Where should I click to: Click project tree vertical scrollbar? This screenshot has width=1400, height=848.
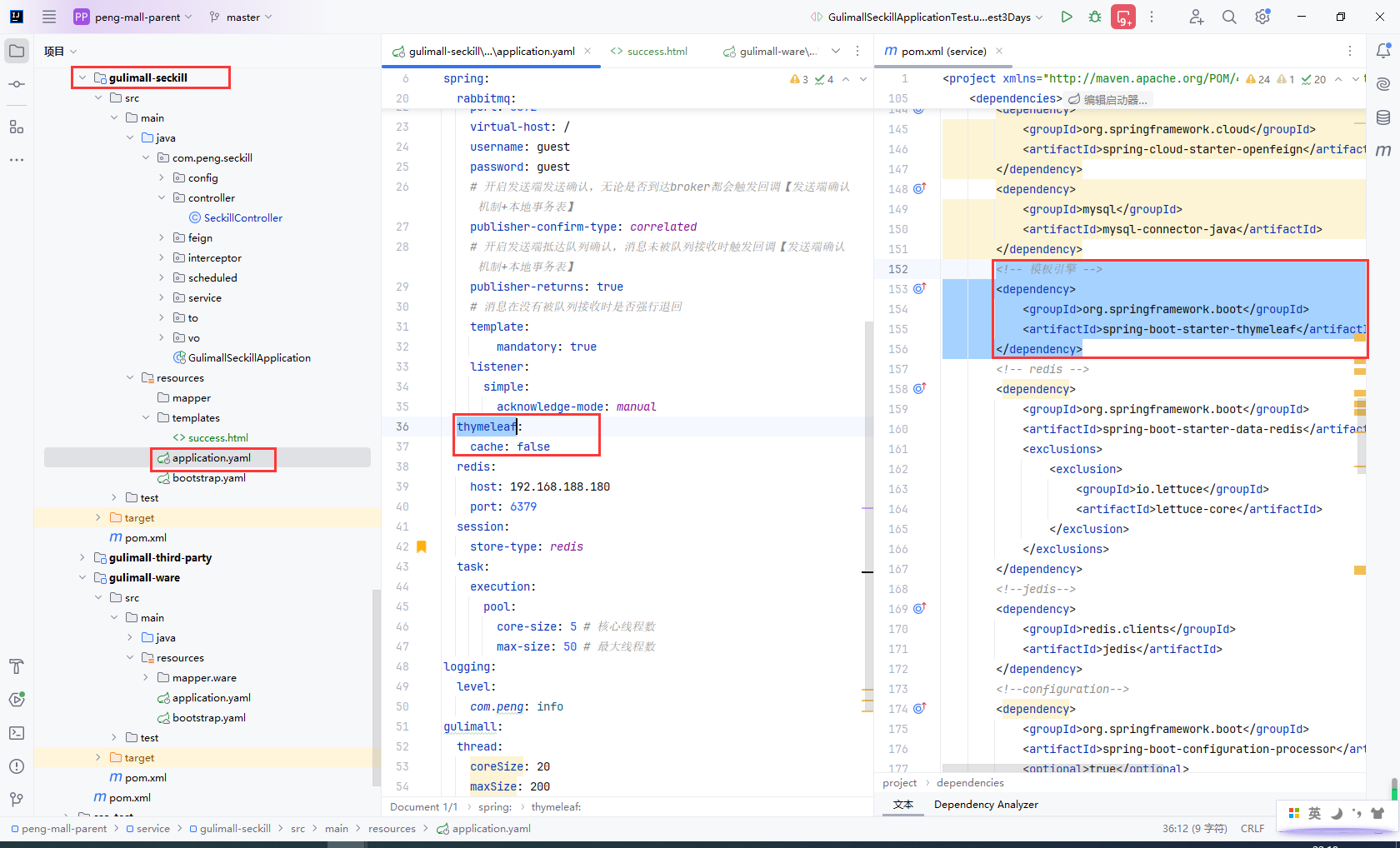376,687
